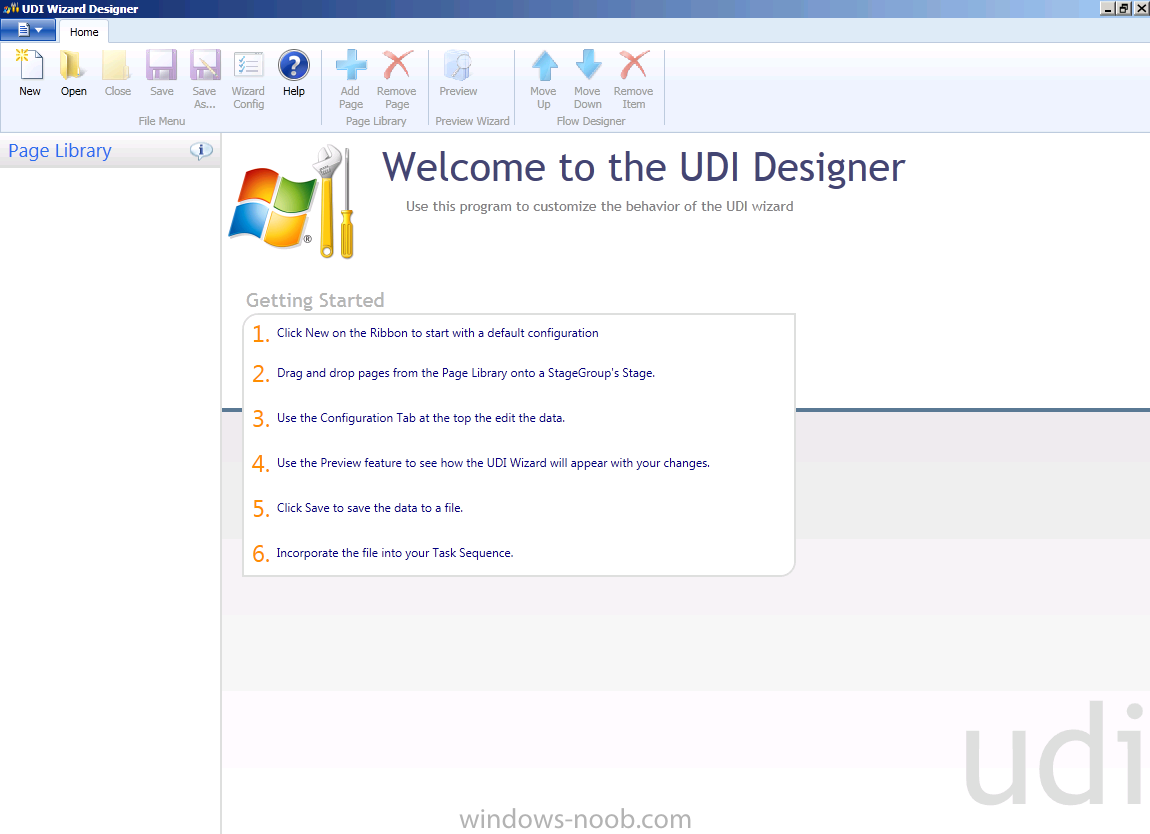Click the Page Library info icon

coord(201,151)
